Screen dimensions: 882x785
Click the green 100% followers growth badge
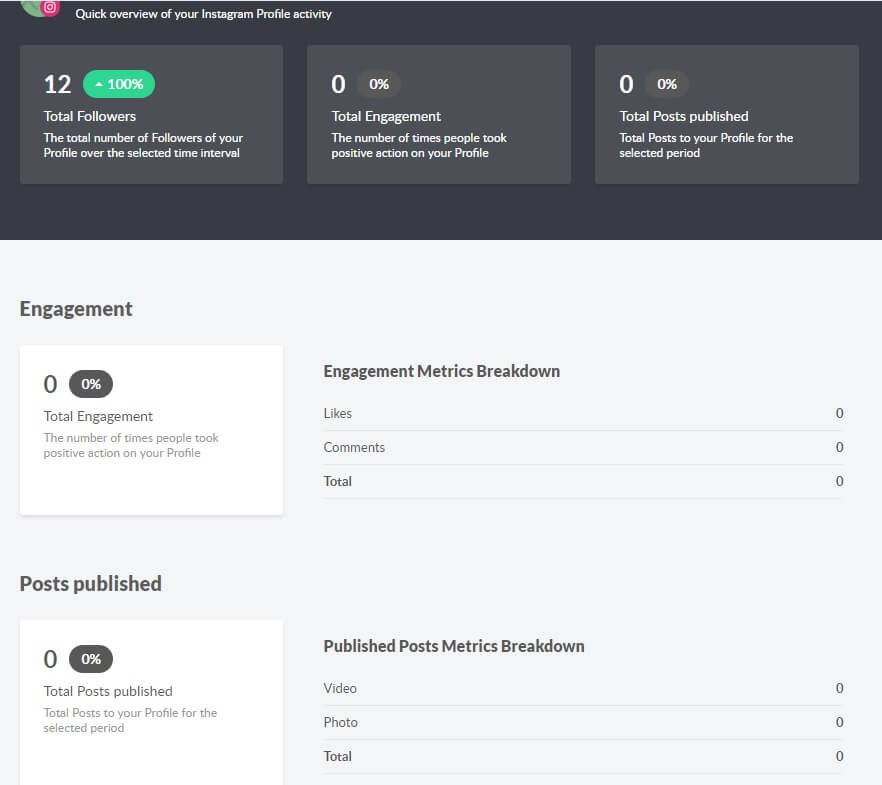pos(119,84)
